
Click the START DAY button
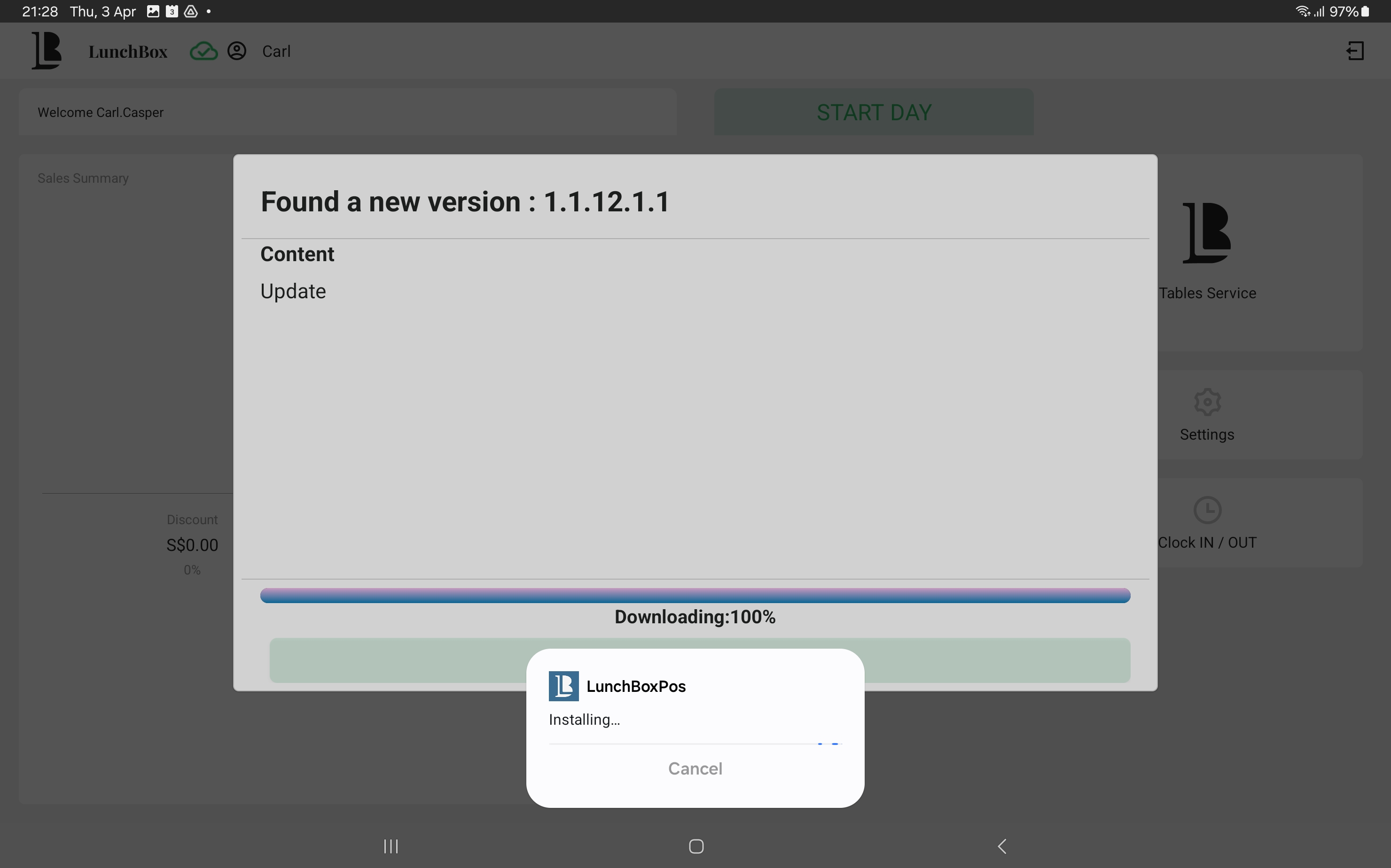click(x=874, y=112)
